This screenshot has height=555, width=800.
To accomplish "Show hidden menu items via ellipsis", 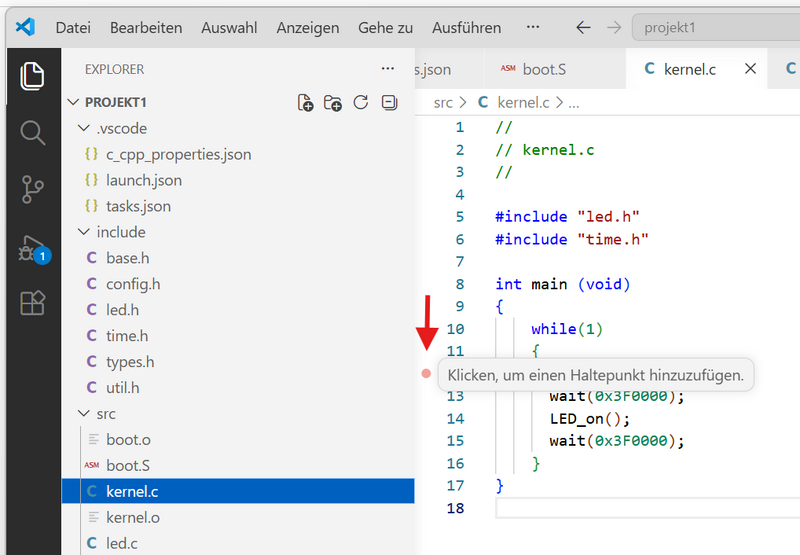I will [533, 27].
